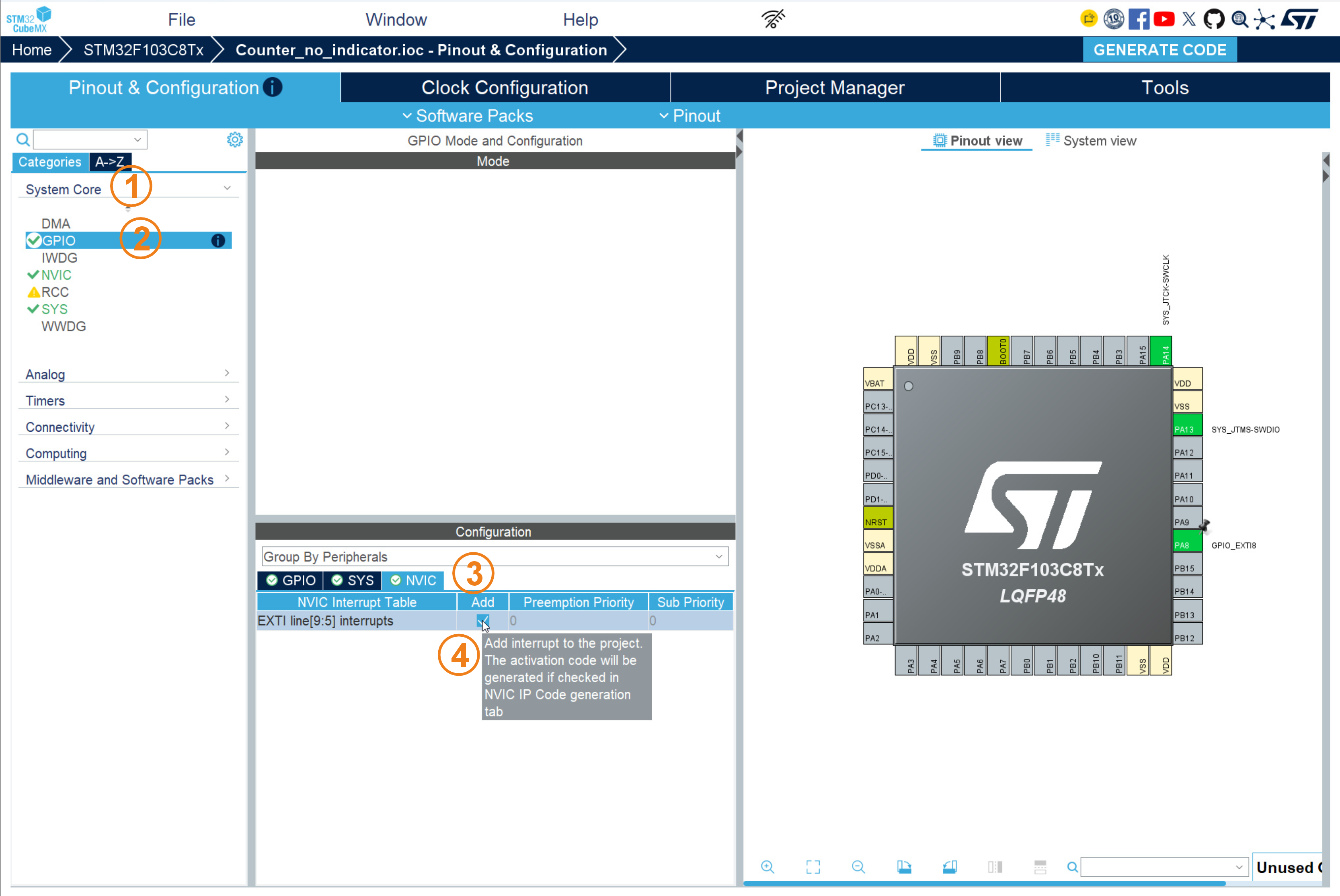Viewport: 1340px width, 896px height.
Task: Rotate the chip clockwise
Action: [903, 867]
